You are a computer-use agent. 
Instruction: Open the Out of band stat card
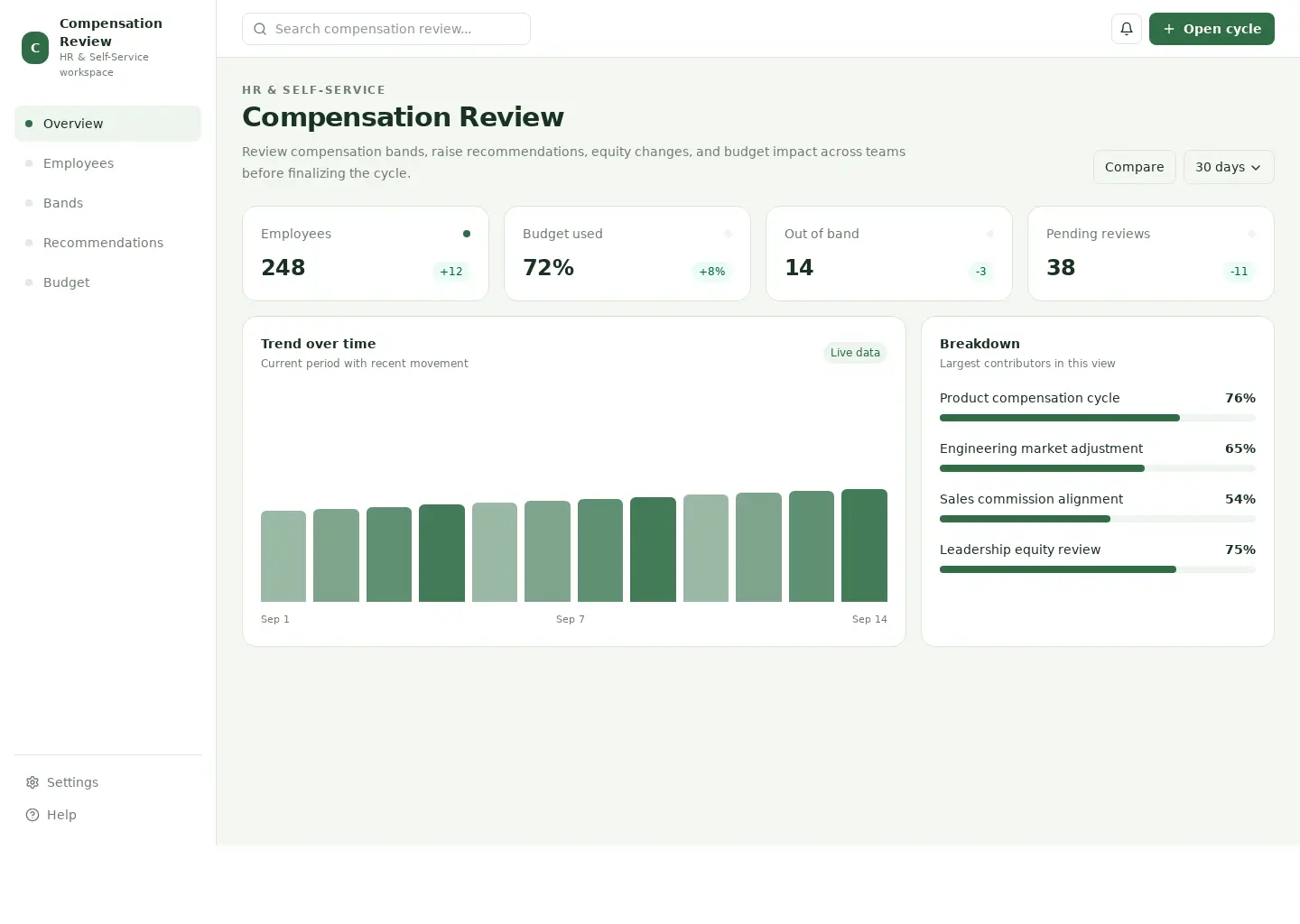pos(889,254)
